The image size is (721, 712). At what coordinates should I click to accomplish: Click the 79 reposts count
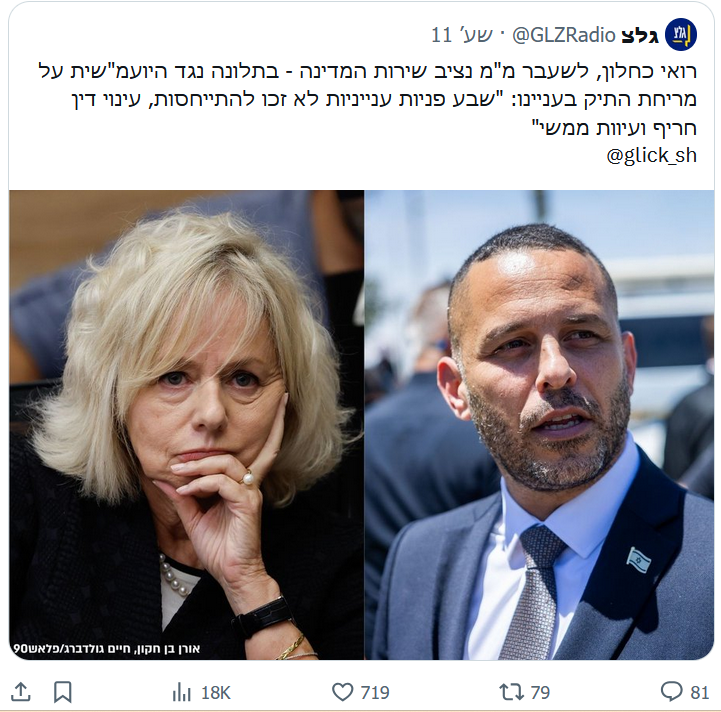[540, 692]
